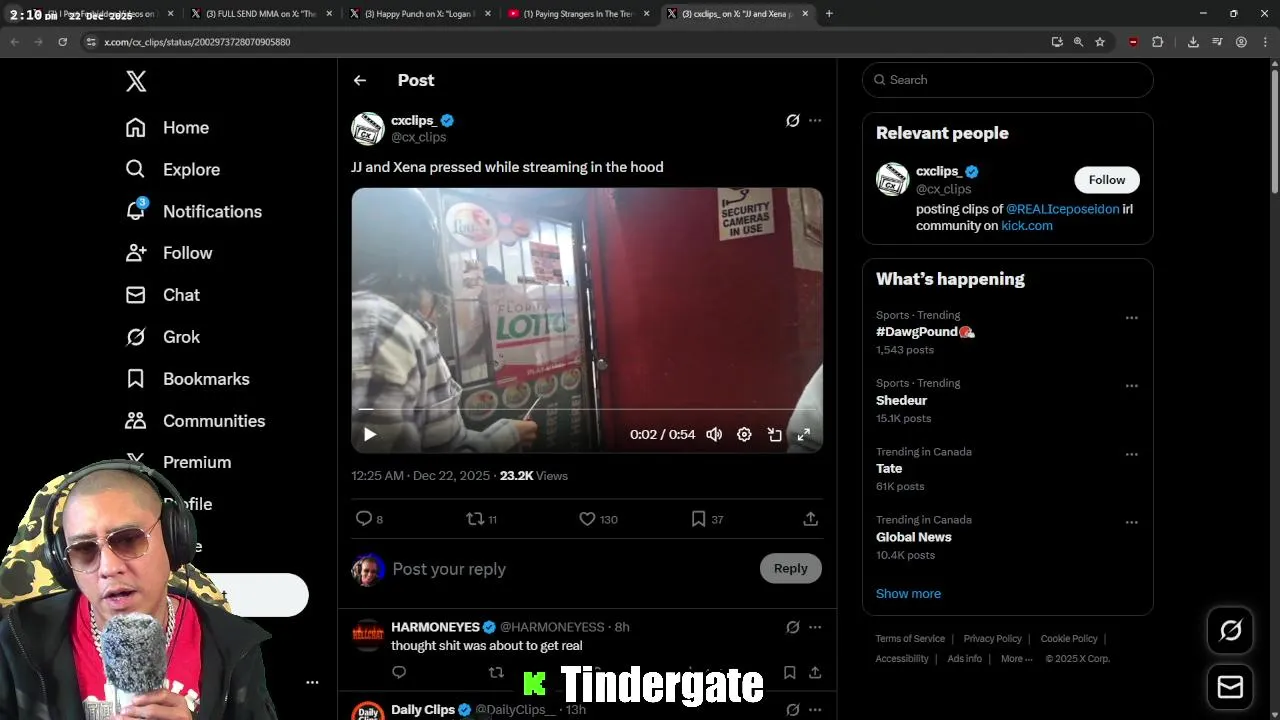This screenshot has height=720, width=1280.
Task: Click Grok icon on HARMONEYES reply
Action: click(792, 627)
